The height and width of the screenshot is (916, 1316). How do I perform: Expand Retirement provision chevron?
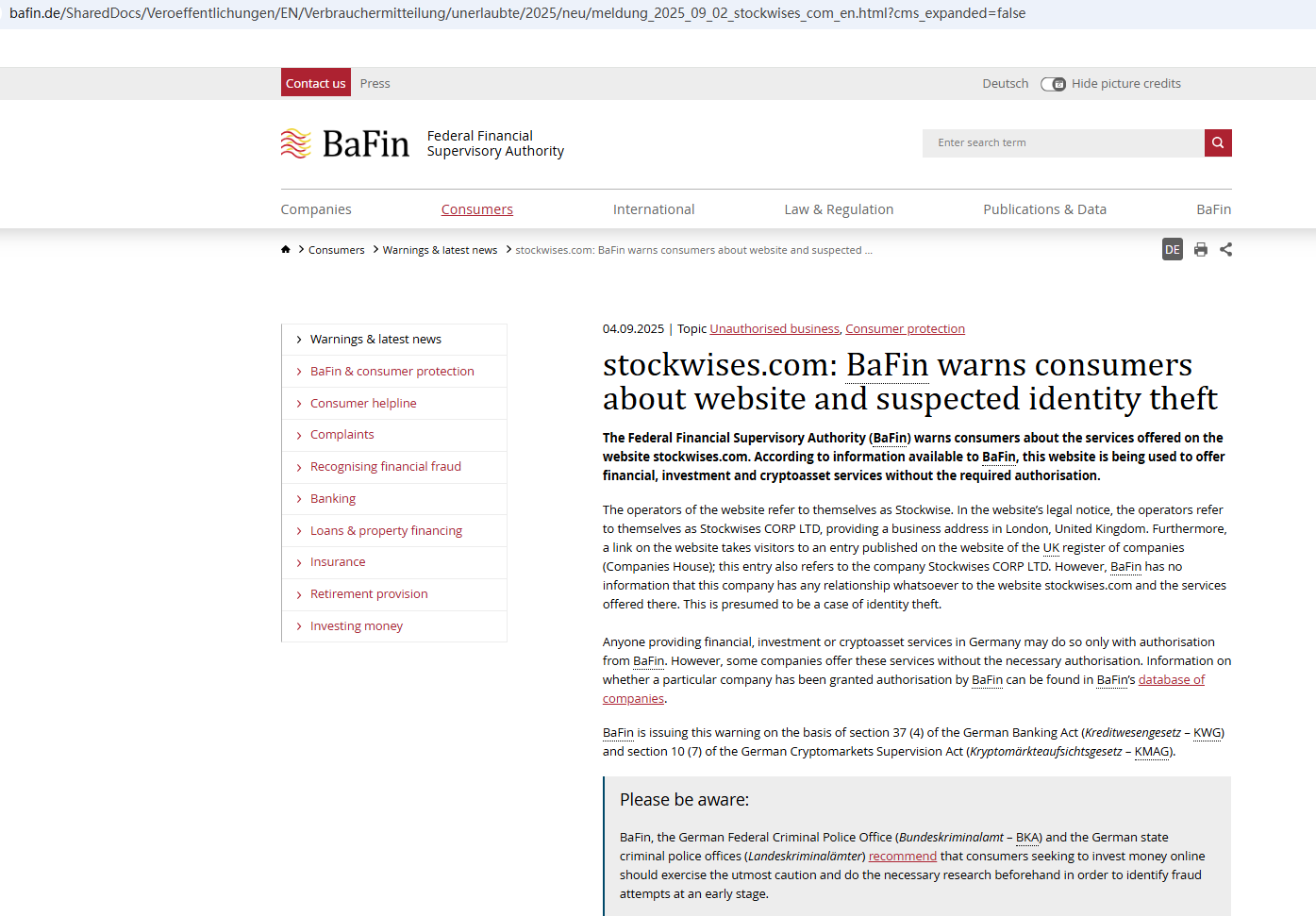(x=299, y=594)
